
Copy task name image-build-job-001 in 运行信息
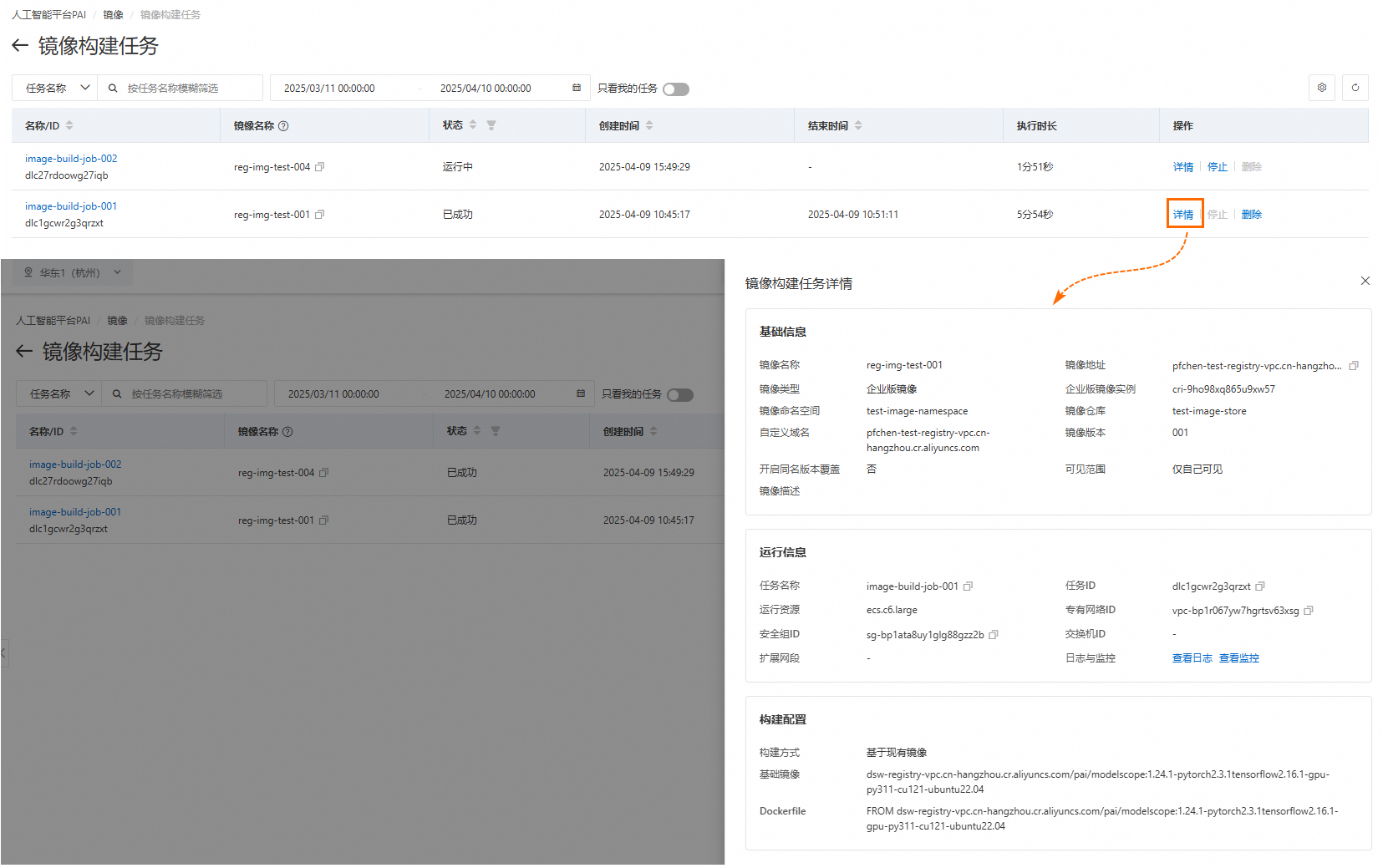[x=968, y=586]
